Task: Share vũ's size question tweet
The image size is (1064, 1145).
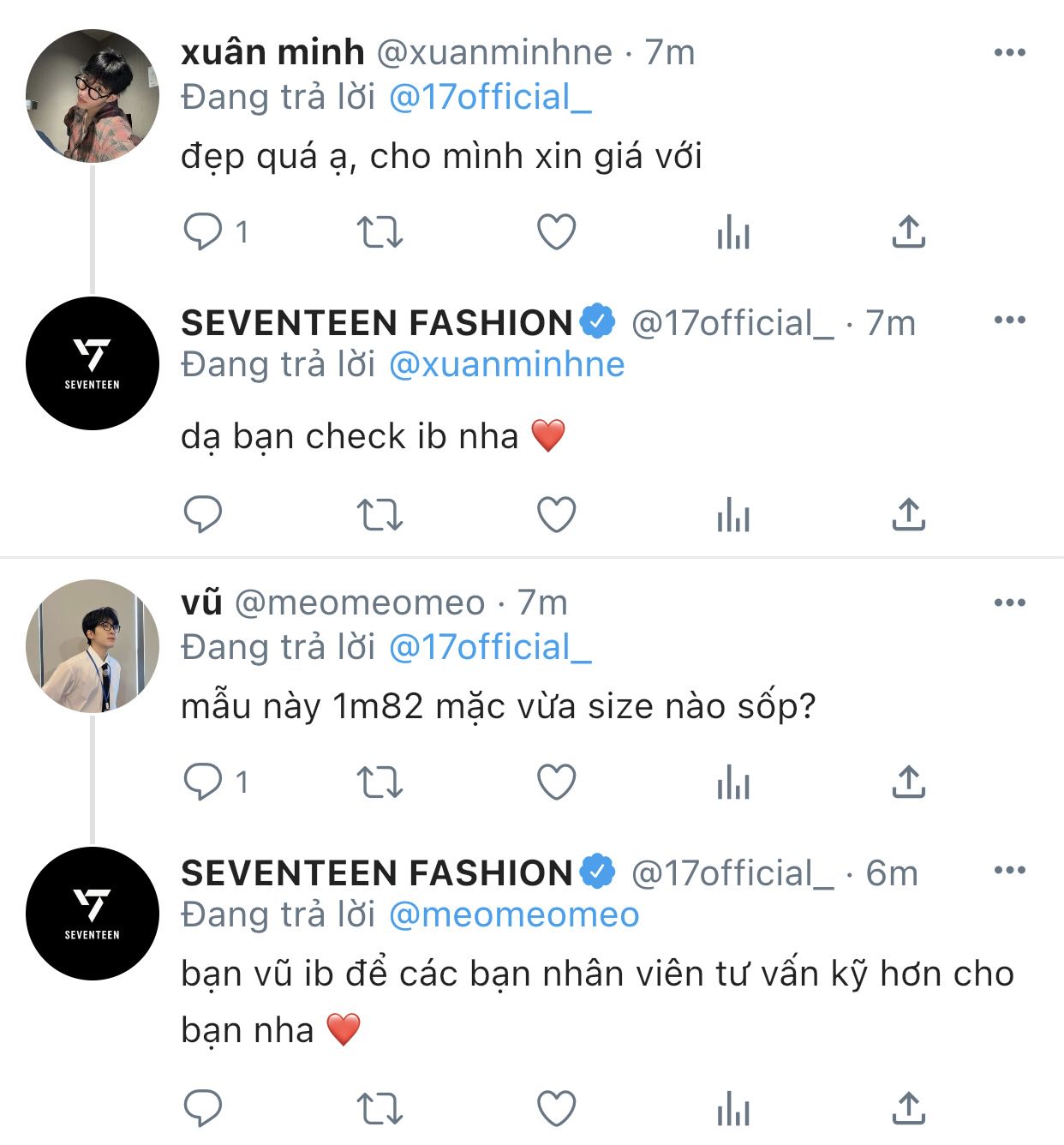Action: (908, 782)
